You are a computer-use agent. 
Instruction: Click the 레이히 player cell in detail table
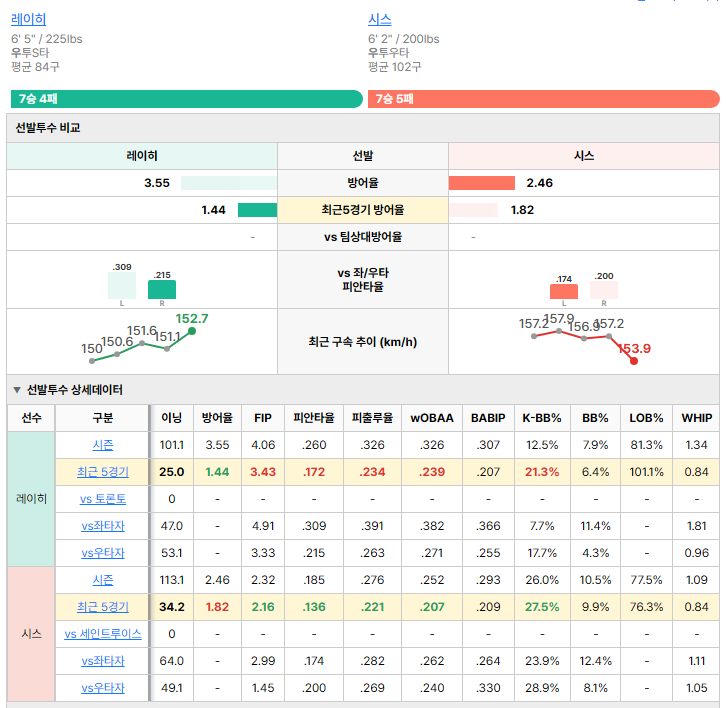click(31, 499)
